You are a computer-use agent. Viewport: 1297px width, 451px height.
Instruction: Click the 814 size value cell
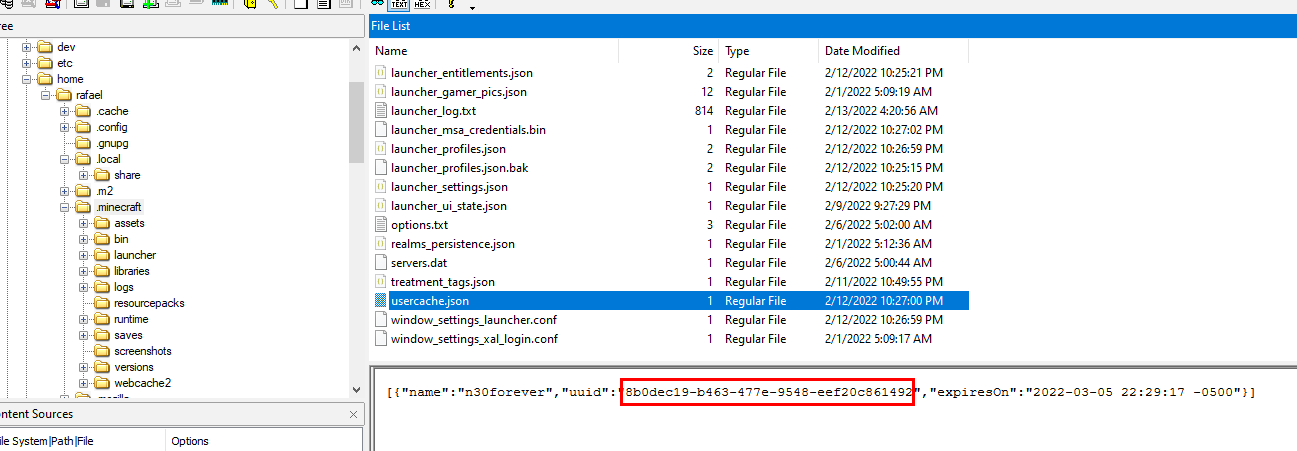click(704, 111)
